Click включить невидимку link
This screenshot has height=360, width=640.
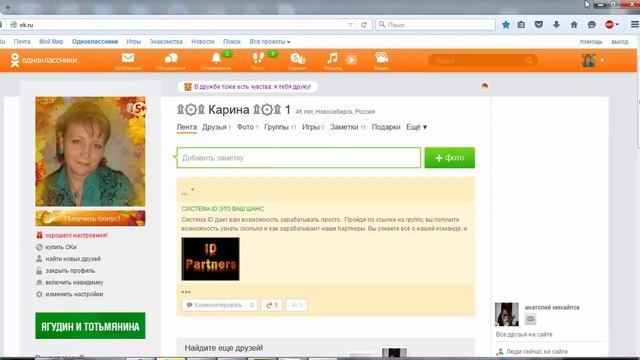pos(74,282)
